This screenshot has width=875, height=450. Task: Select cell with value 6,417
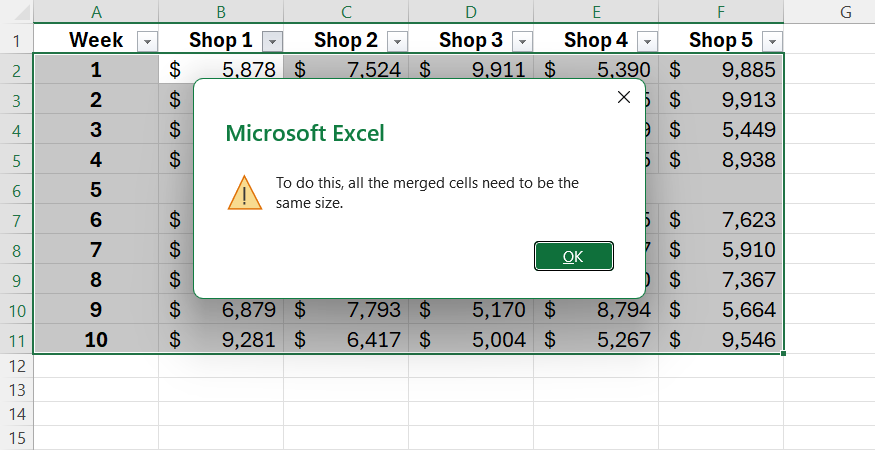pyautogui.click(x=346, y=340)
